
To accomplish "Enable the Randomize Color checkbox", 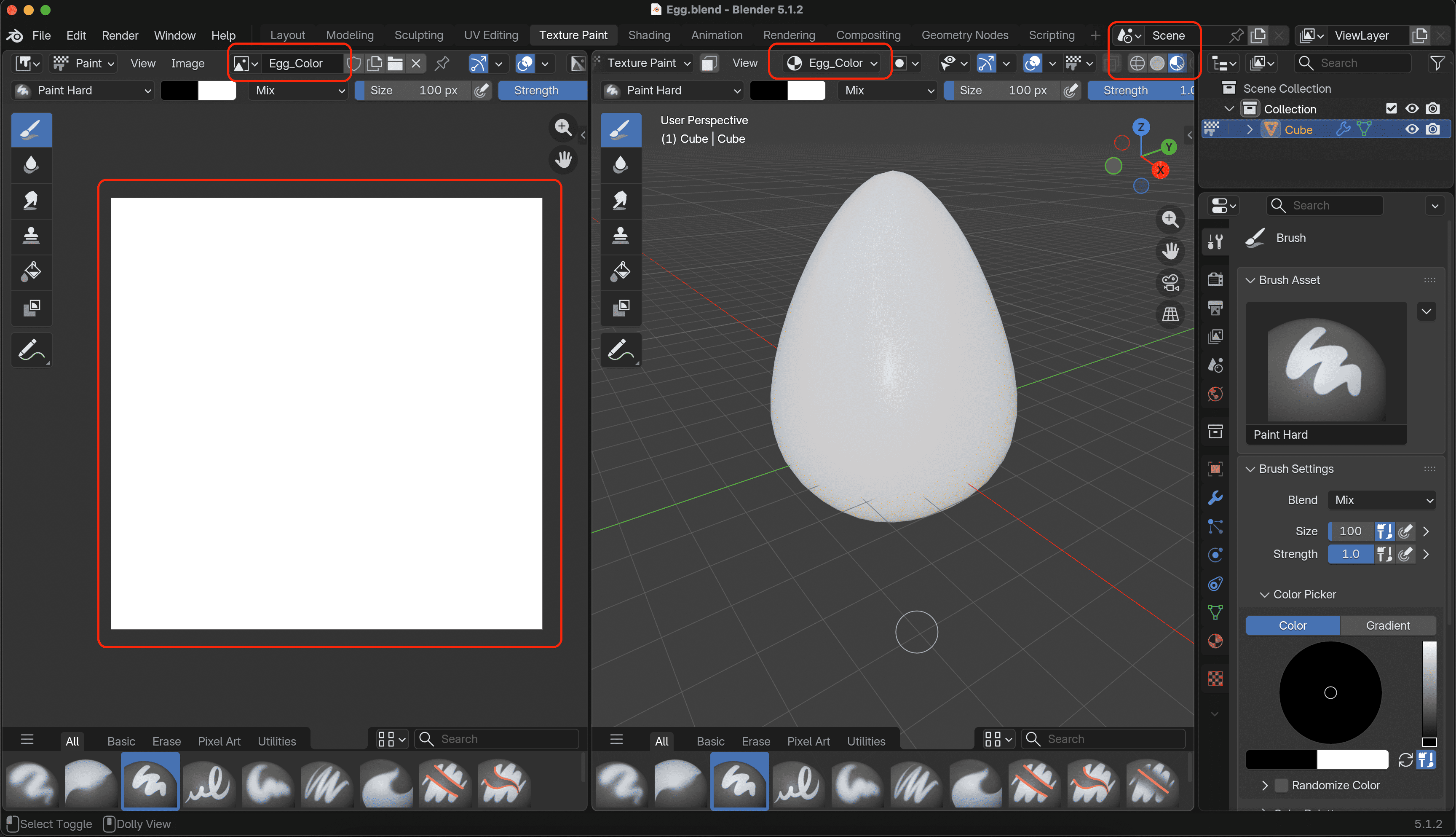I will (1281, 785).
